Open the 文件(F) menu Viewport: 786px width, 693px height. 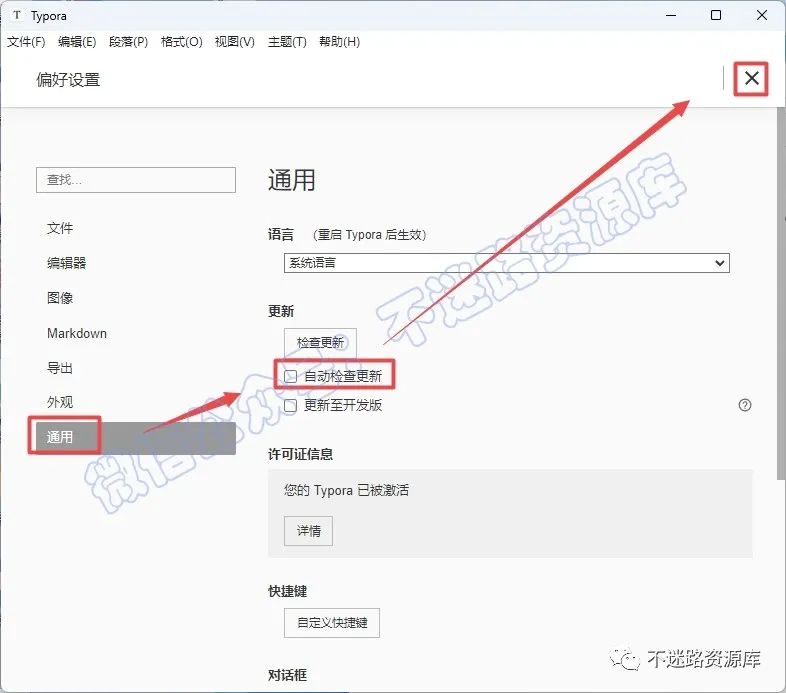26,42
